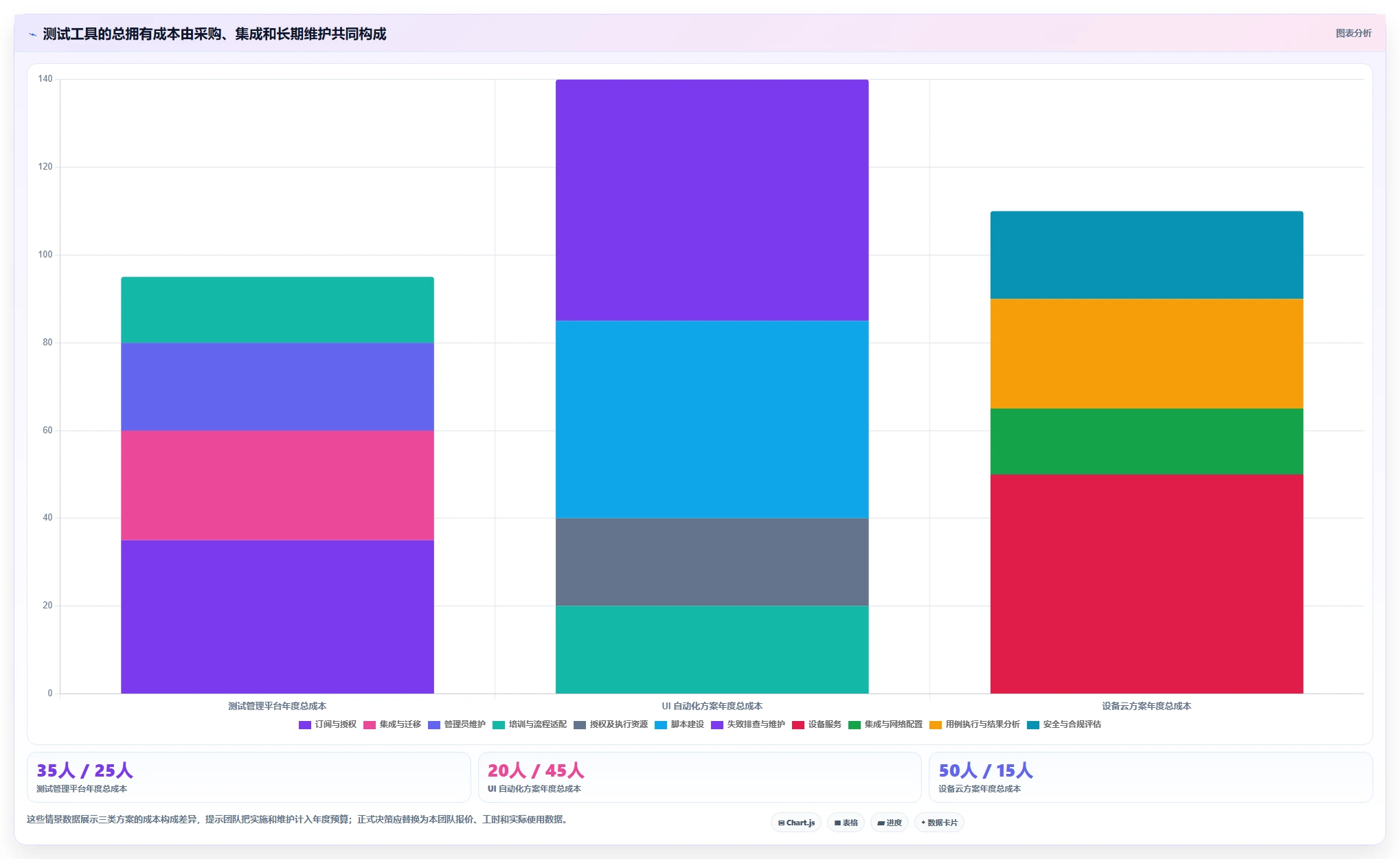The image size is (1400, 859).
Task: Click the 35人 / 25人 stat card value
Action: pos(84,770)
